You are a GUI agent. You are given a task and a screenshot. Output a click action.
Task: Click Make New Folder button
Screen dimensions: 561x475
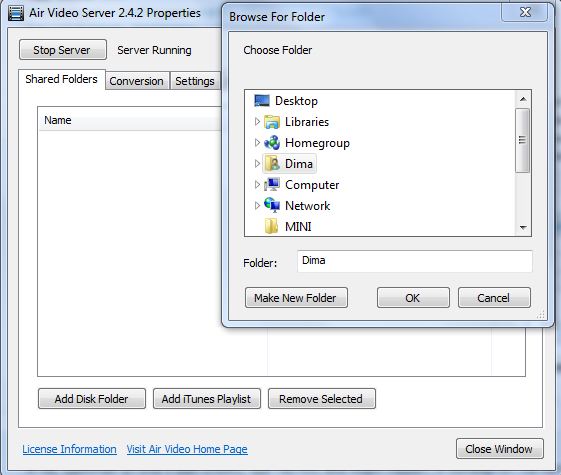point(296,298)
